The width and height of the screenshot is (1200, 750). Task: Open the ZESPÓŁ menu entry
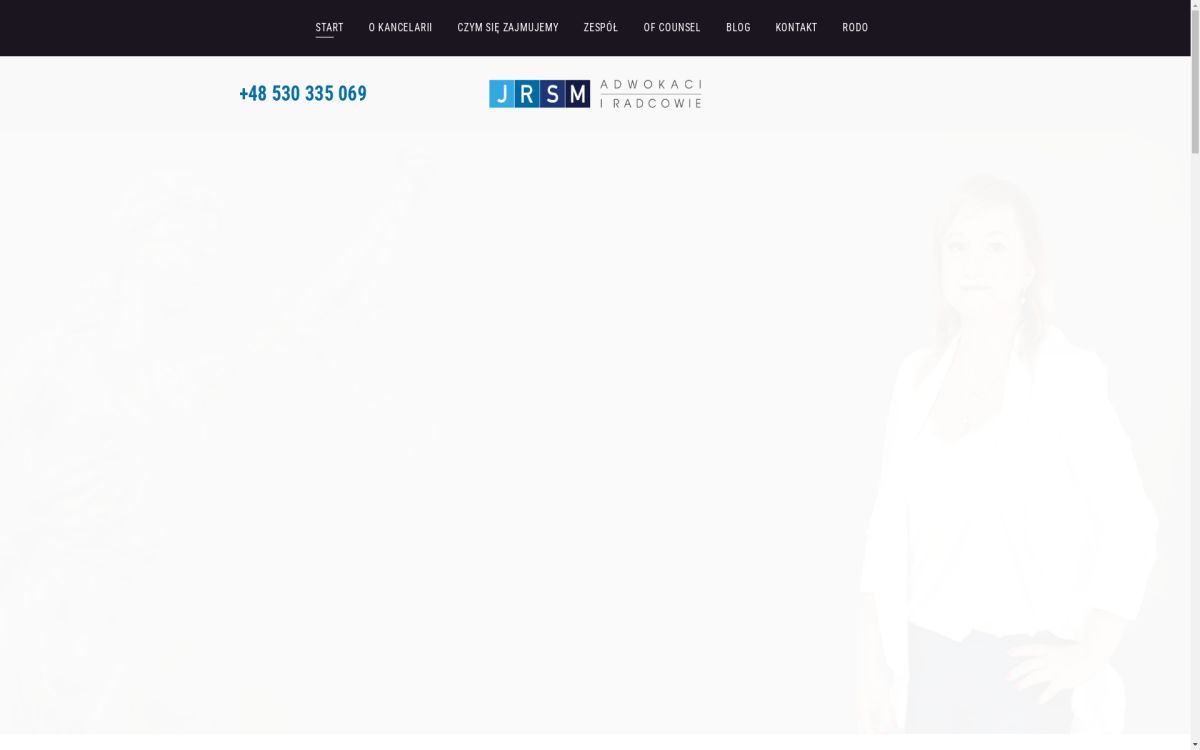pos(600,27)
